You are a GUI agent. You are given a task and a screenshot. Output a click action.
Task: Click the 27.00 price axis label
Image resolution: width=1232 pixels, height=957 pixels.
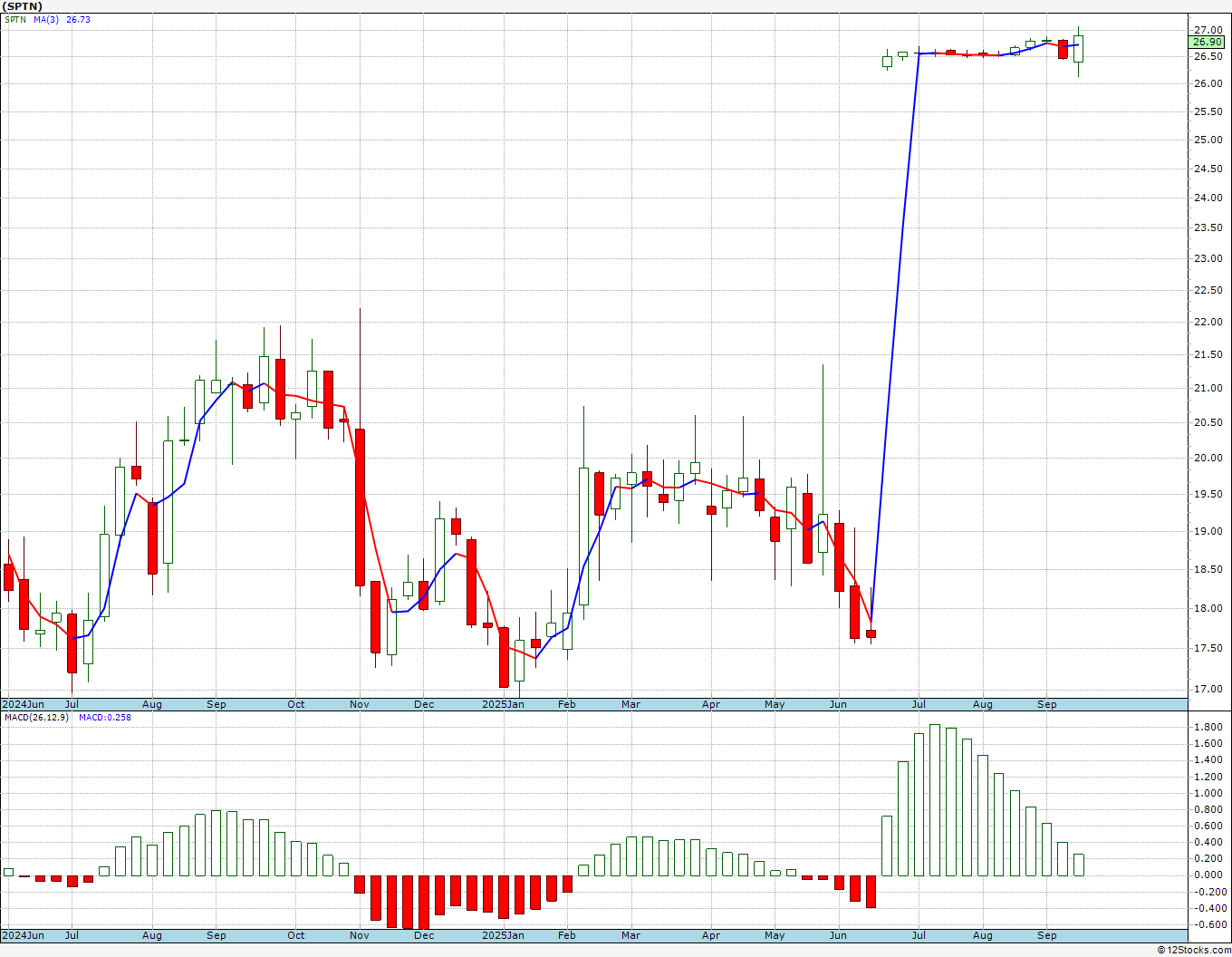[x=1208, y=30]
